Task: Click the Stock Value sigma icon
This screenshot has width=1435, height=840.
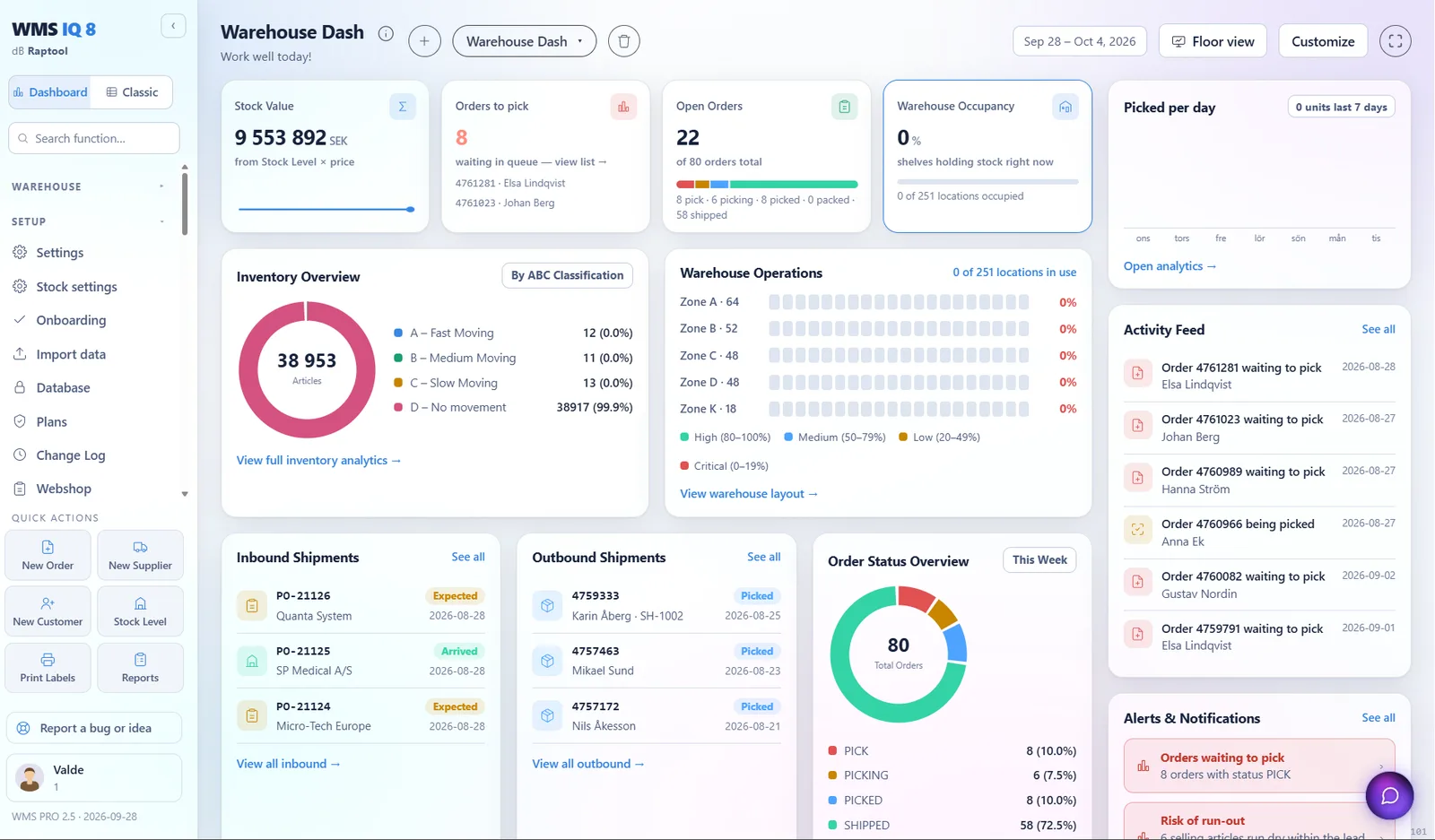Action: click(403, 107)
